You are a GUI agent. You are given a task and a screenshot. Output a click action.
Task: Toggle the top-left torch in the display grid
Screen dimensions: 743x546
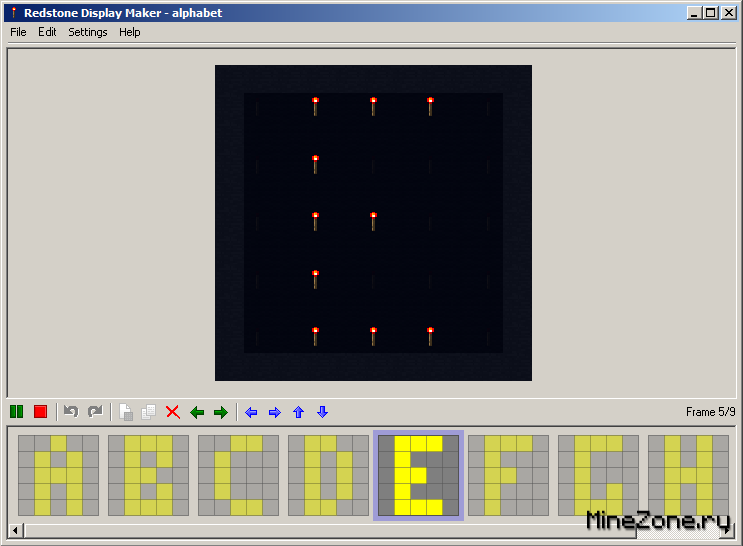pyautogui.click(x=315, y=105)
